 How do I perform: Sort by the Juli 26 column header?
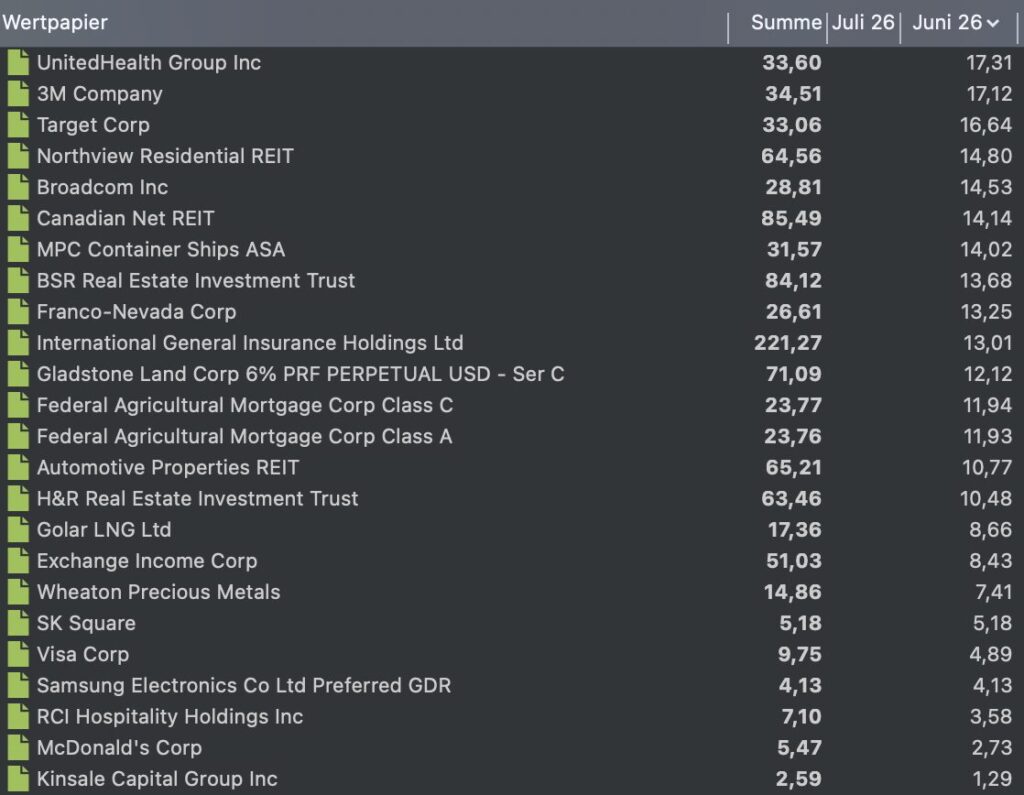tap(863, 23)
